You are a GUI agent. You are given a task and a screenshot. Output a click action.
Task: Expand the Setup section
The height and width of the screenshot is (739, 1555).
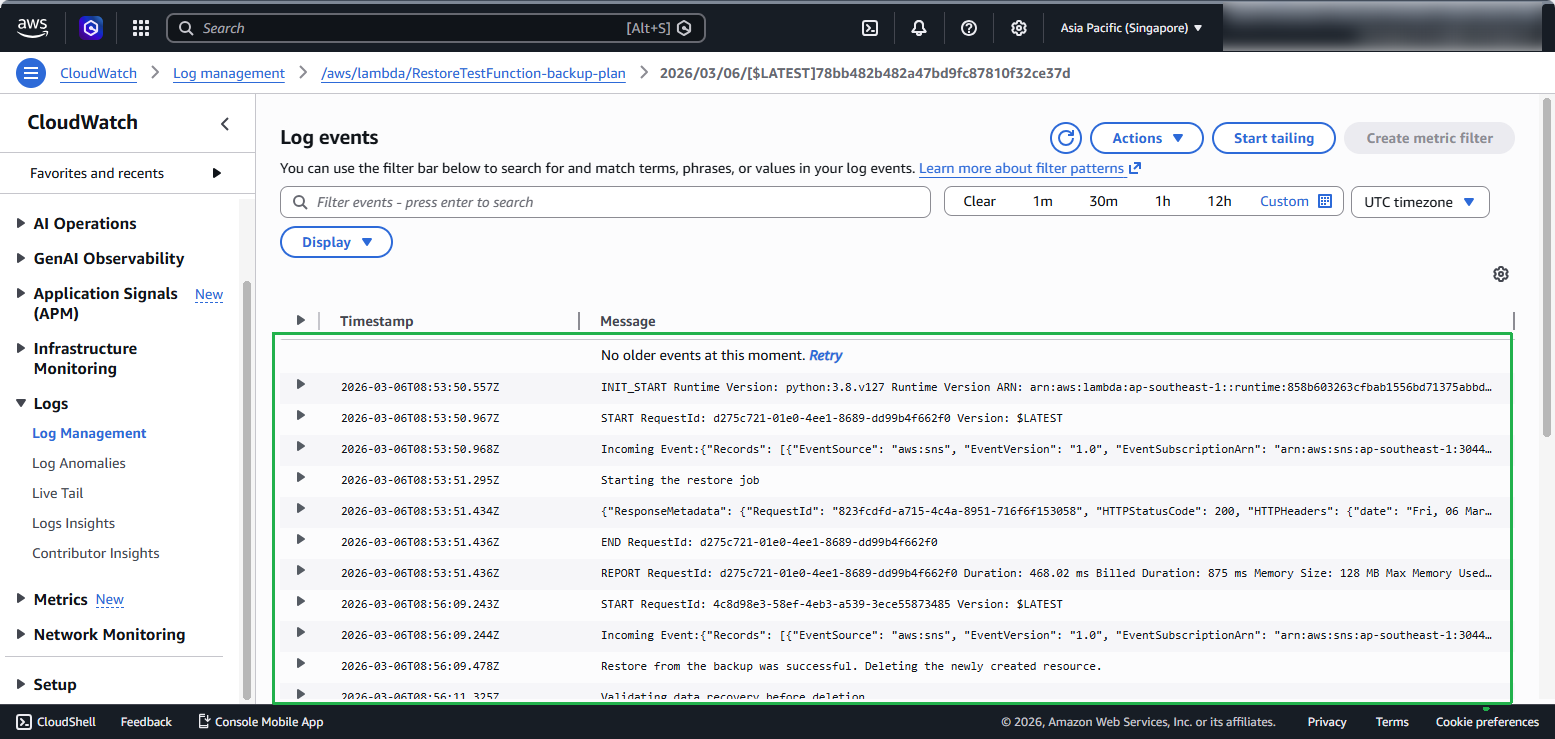[x=22, y=684]
